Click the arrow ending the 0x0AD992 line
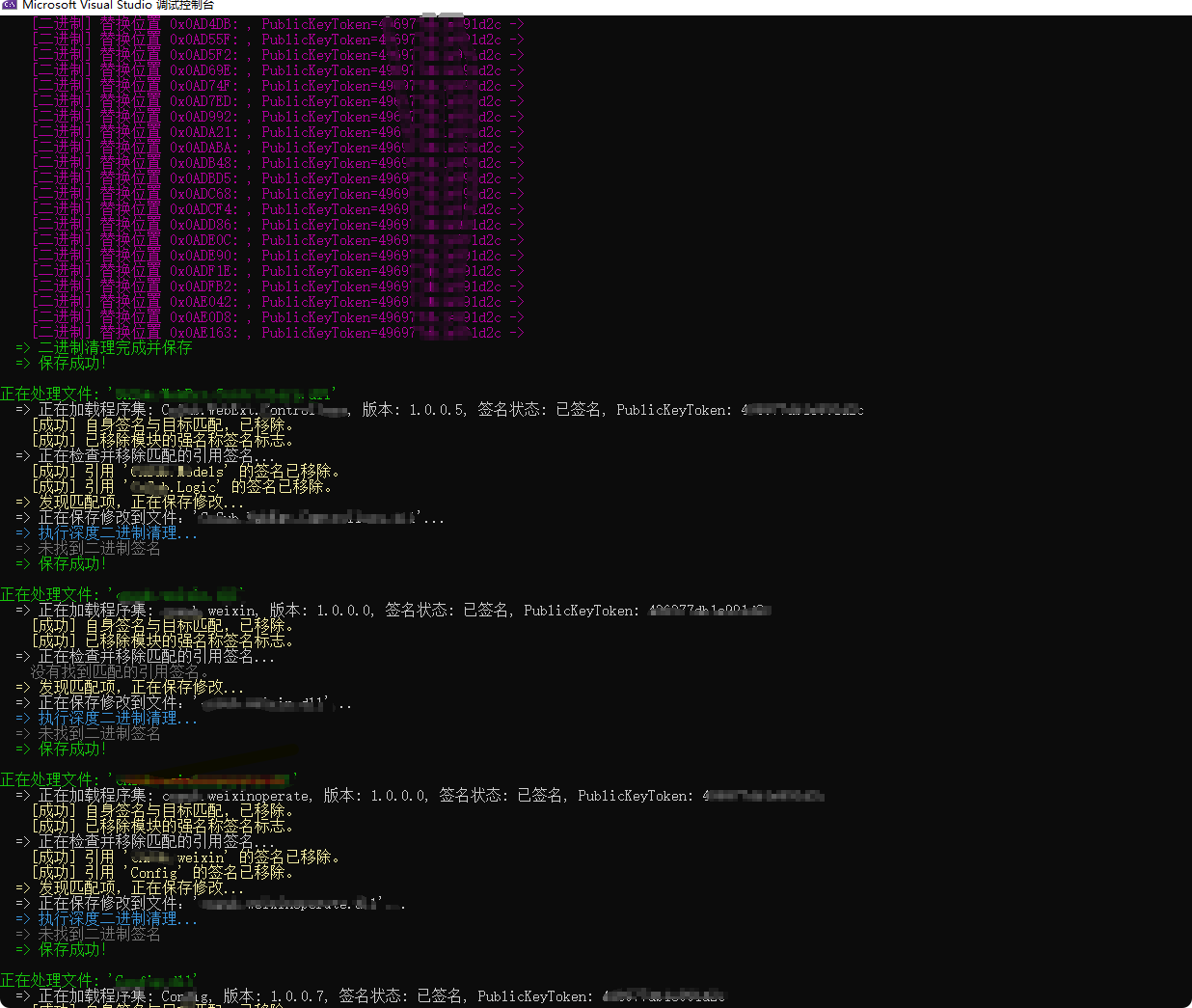The image size is (1192, 1008). click(x=517, y=117)
